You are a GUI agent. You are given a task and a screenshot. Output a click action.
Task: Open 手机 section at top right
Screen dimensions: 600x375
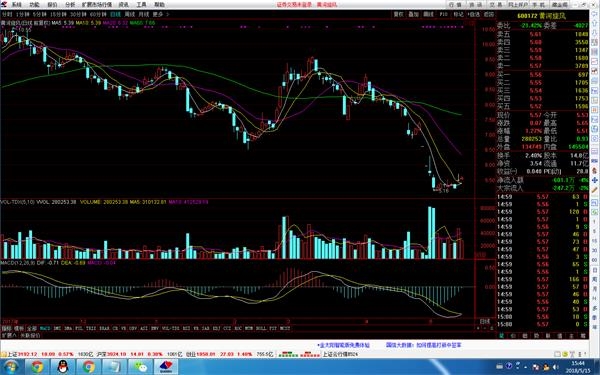(x=539, y=5)
